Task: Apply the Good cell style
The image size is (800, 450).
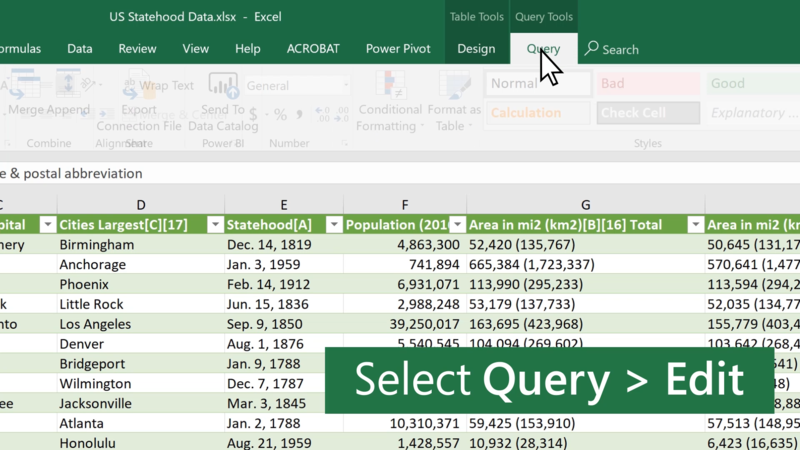Action: click(x=753, y=83)
